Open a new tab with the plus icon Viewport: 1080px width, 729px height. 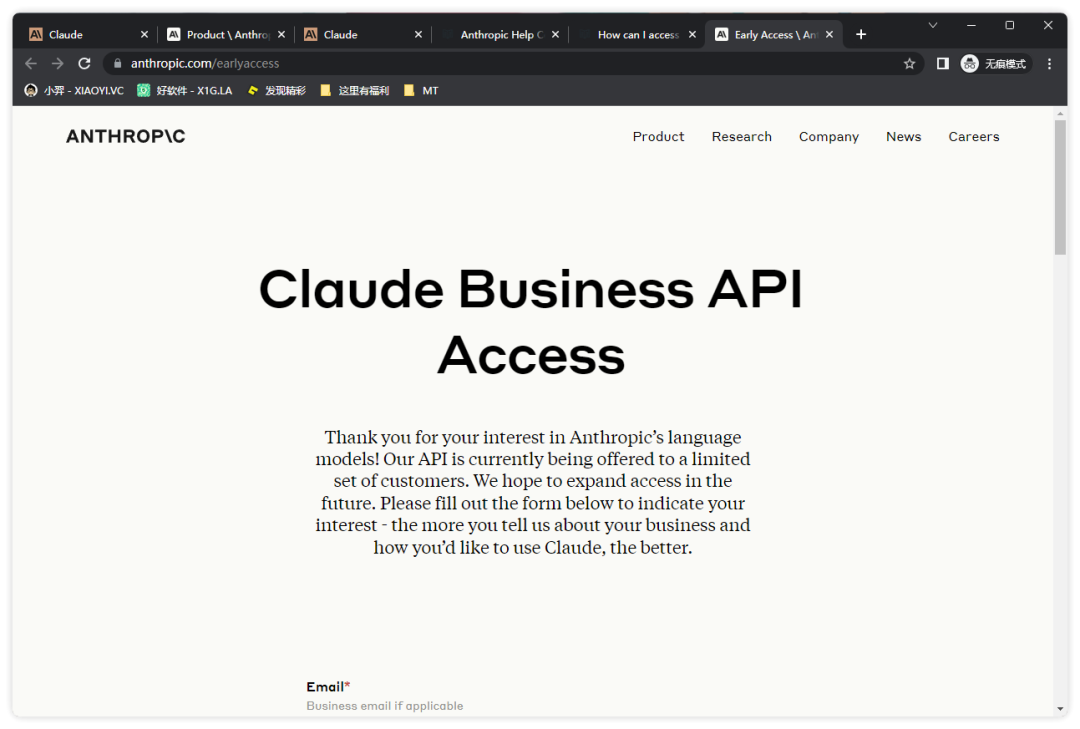(861, 34)
